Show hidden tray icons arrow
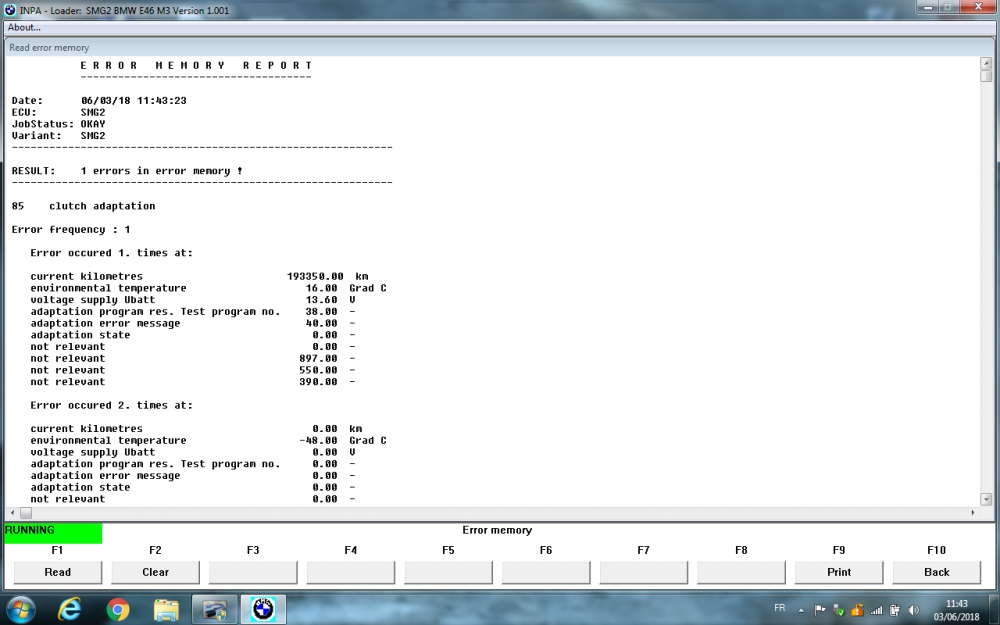Image resolution: width=1000 pixels, height=625 pixels. click(x=801, y=610)
